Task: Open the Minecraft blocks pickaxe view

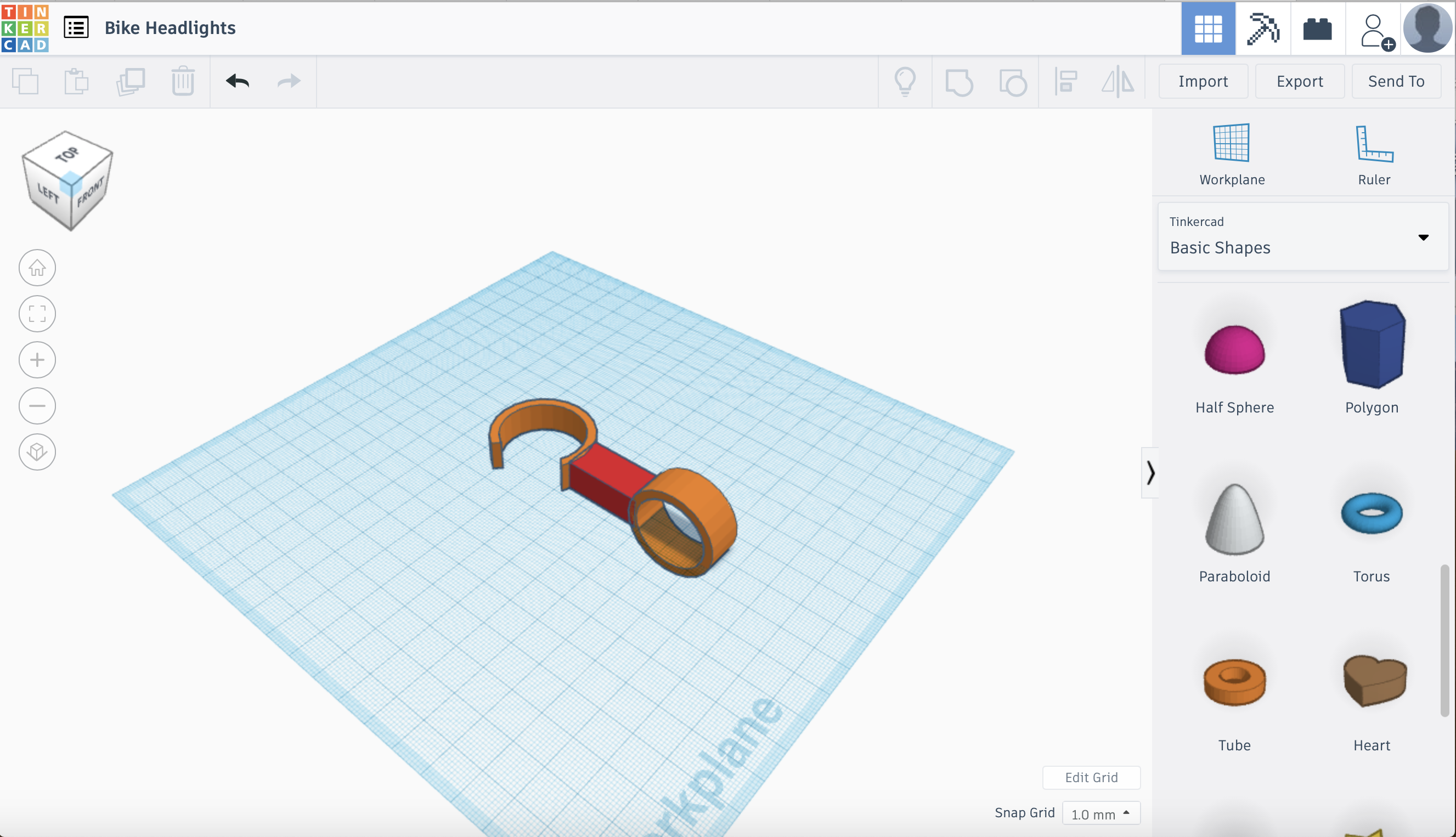Action: [1262, 29]
